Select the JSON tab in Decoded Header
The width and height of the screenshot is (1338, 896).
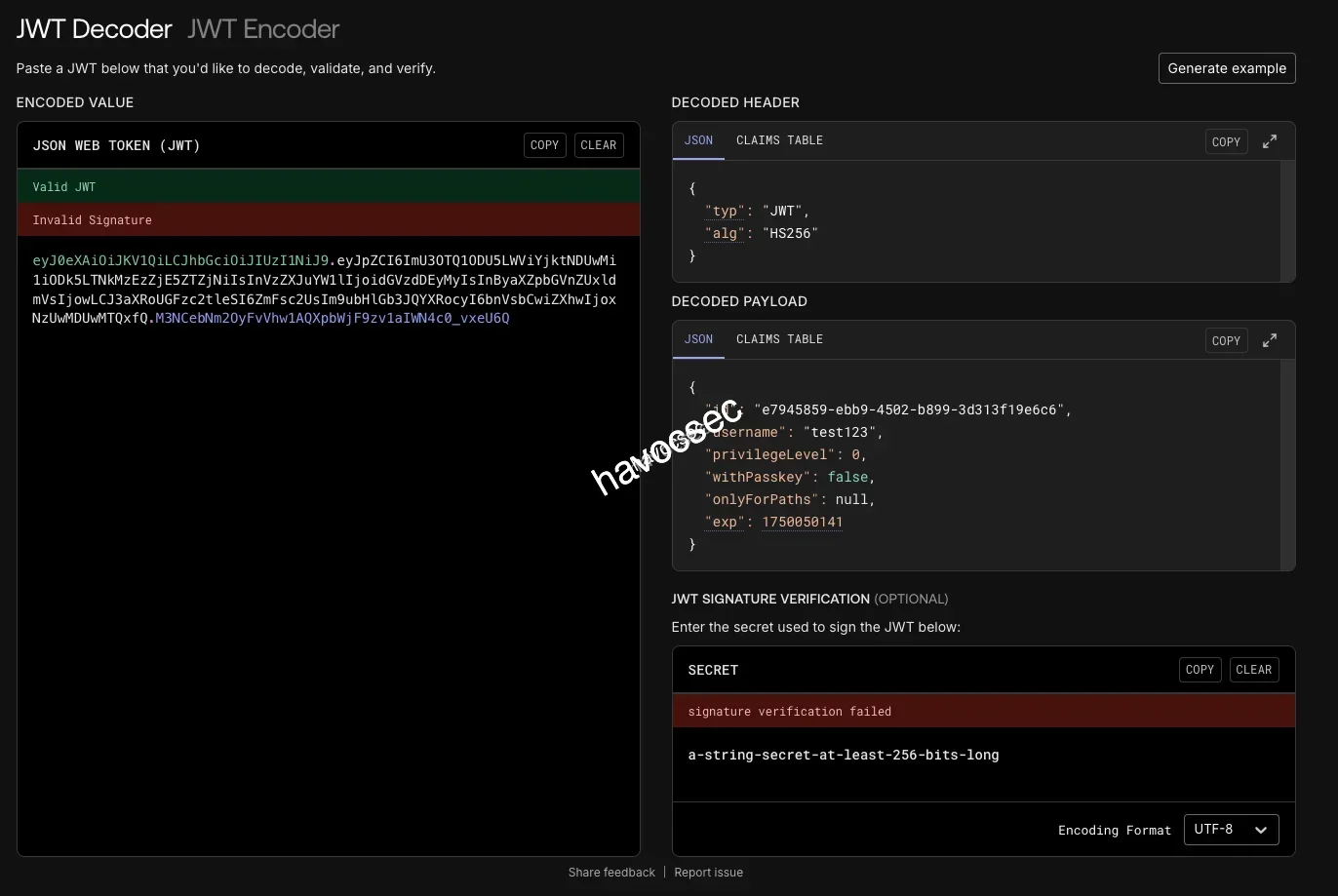tap(698, 140)
